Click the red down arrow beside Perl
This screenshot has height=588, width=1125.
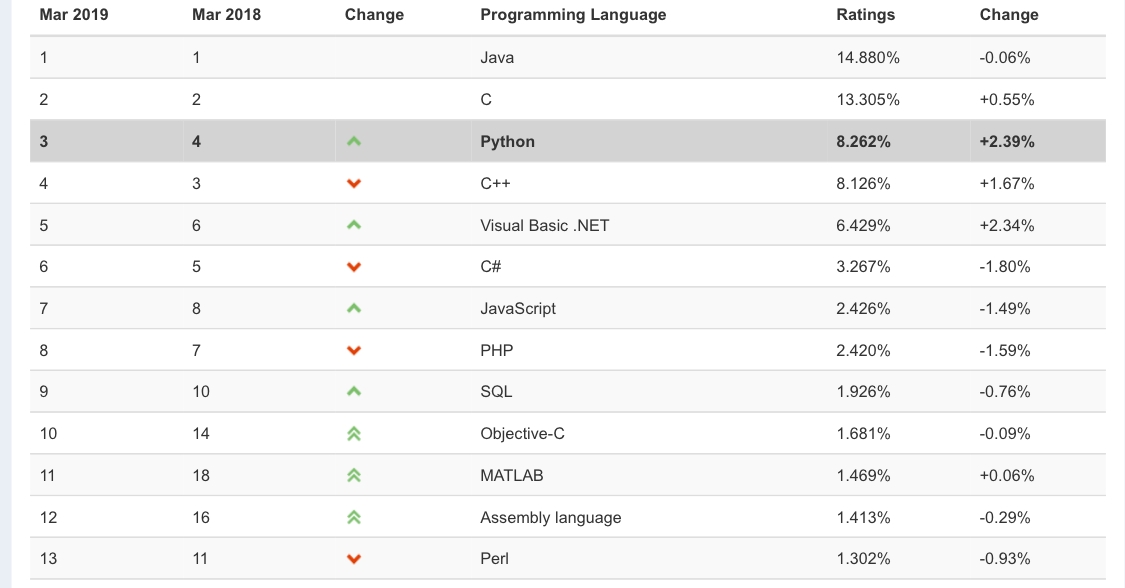click(353, 559)
